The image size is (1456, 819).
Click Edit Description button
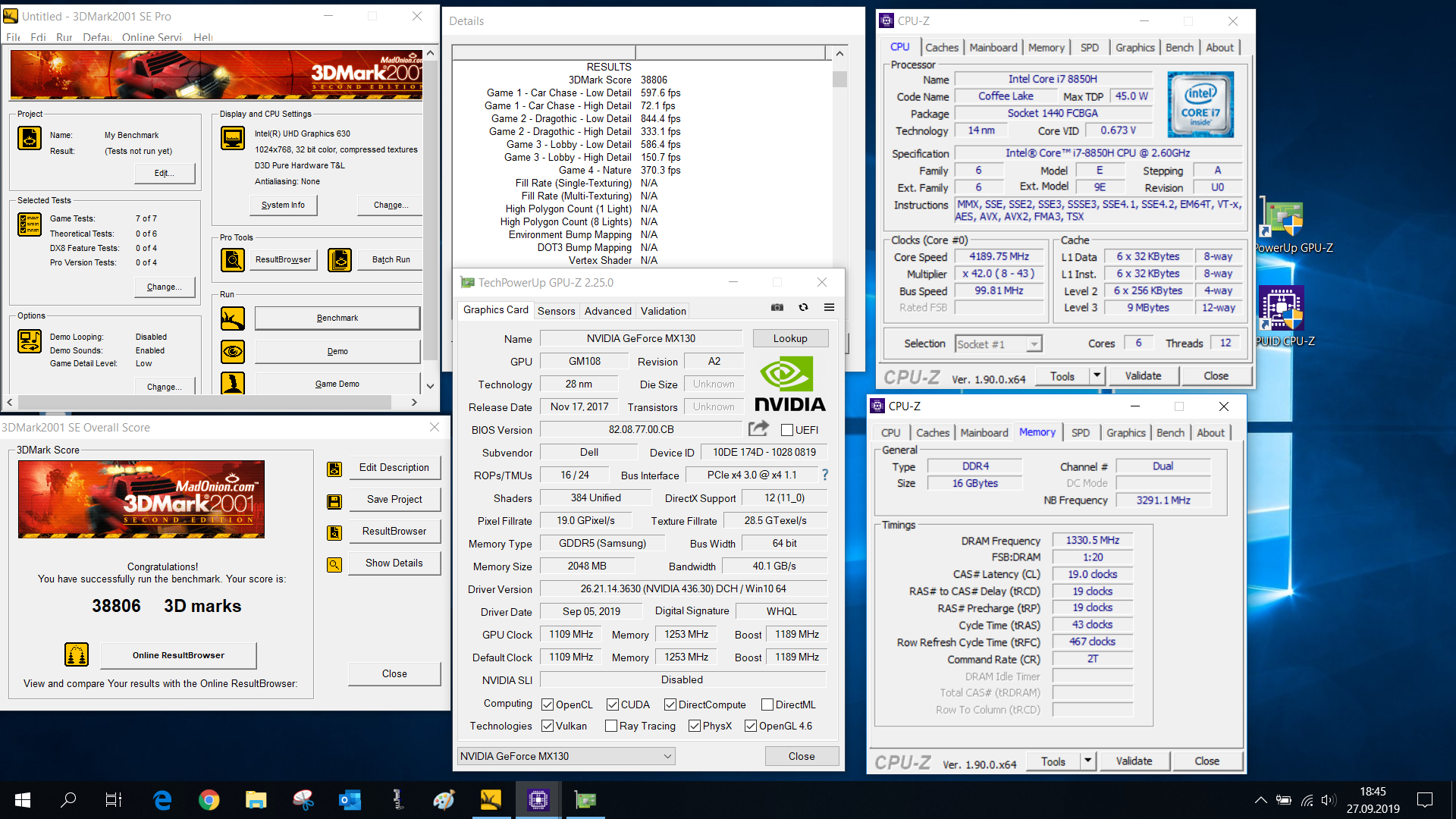pyautogui.click(x=394, y=467)
